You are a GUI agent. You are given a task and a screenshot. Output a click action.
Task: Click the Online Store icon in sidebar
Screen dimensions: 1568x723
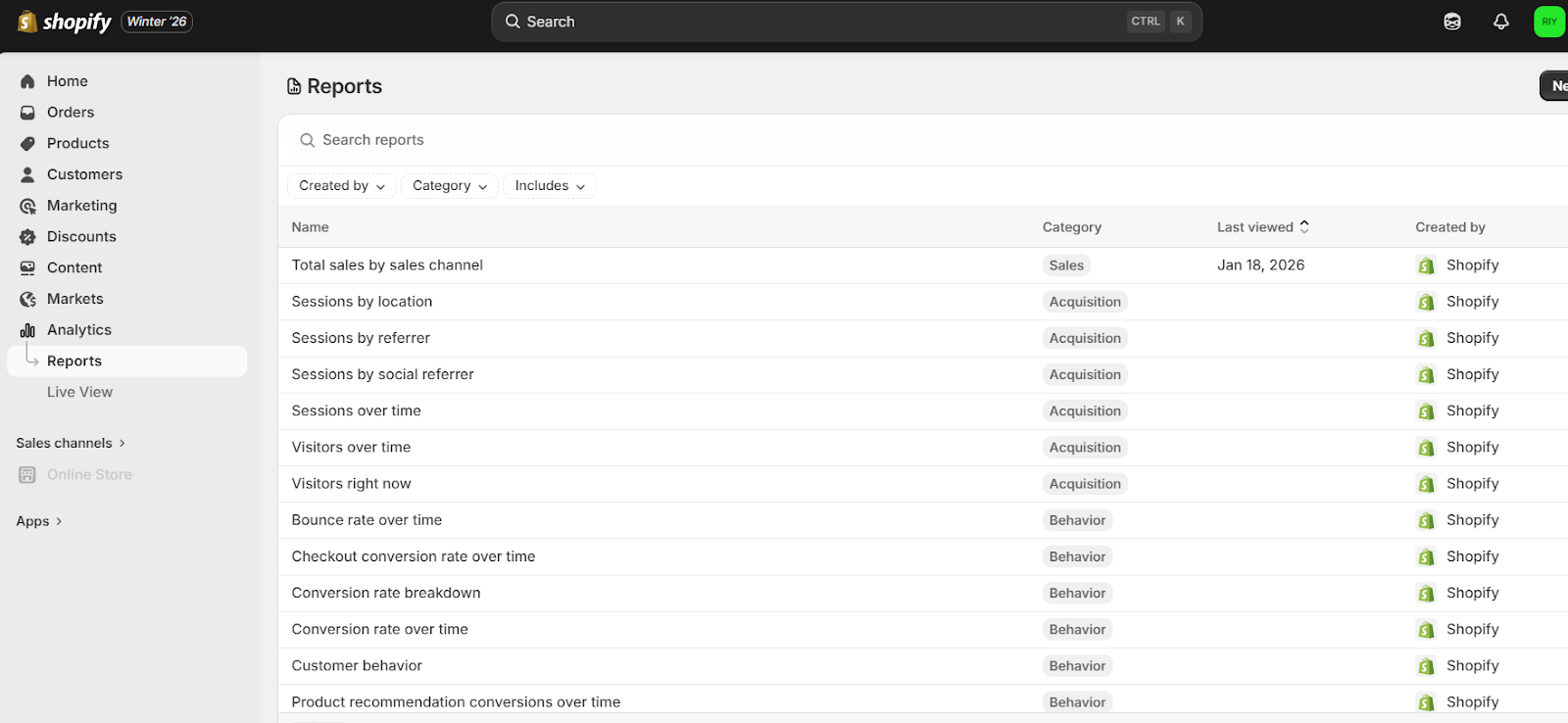(27, 475)
